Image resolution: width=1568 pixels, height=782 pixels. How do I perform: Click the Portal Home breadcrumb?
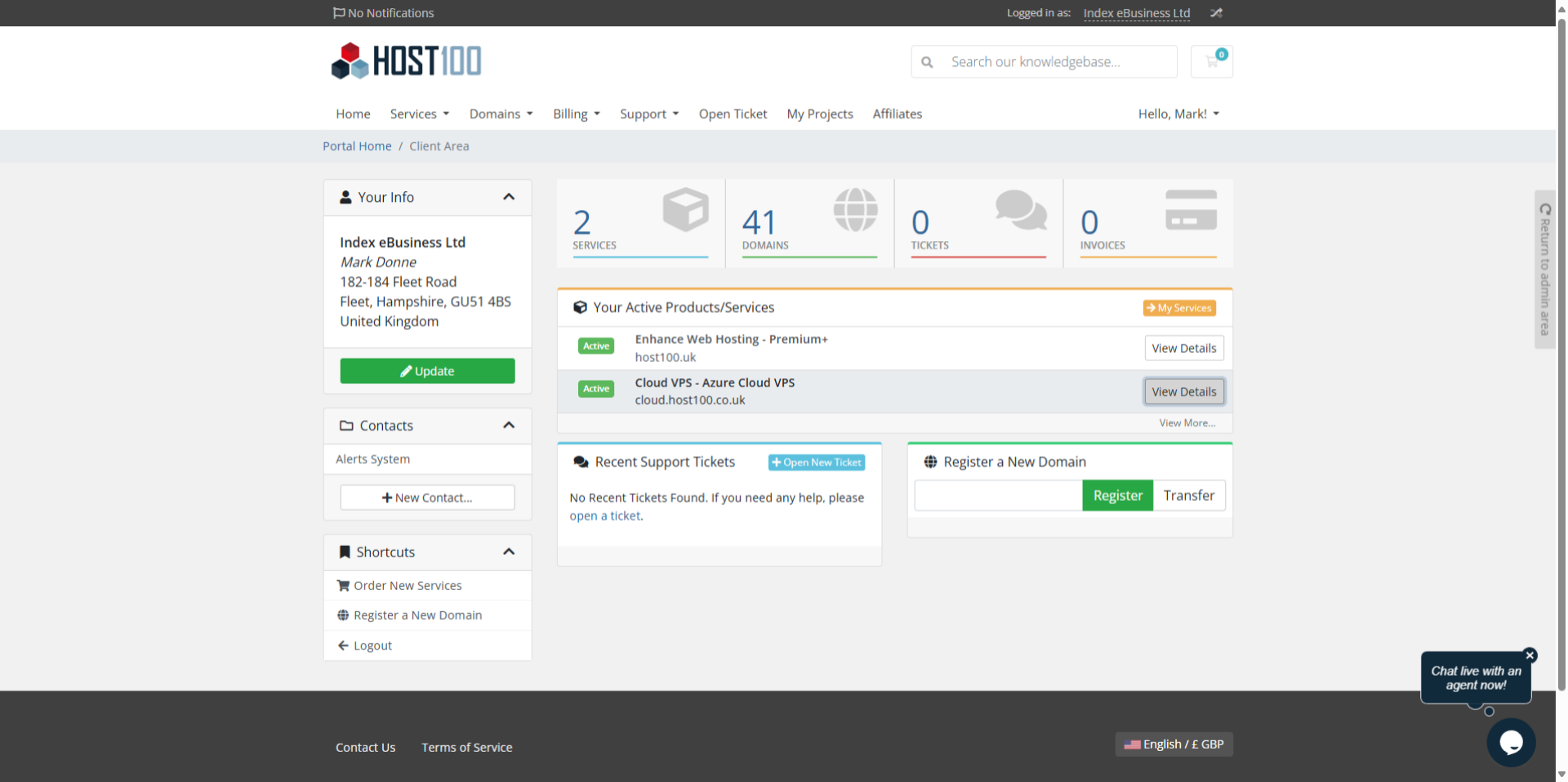tap(357, 146)
